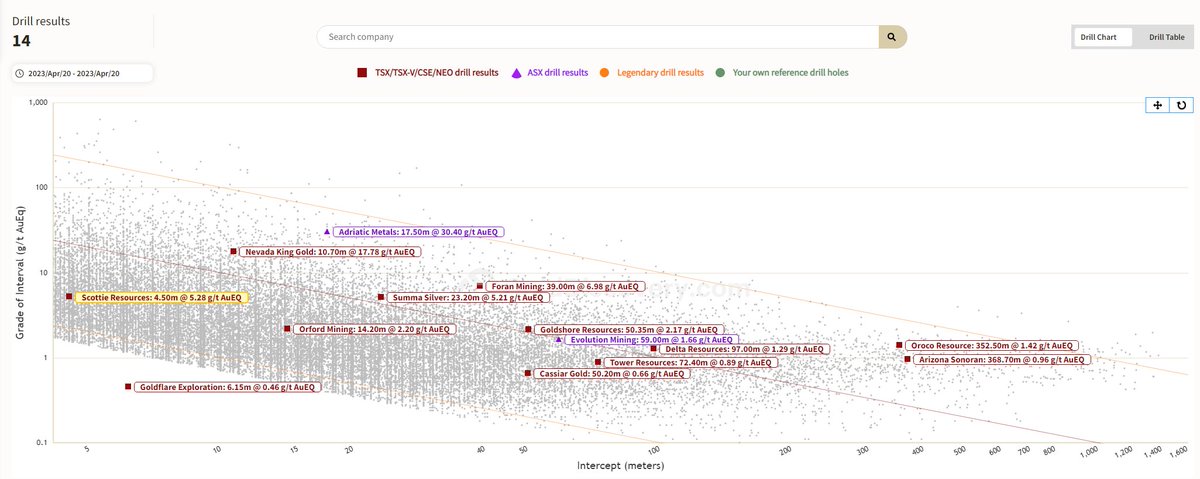Toggle the Legendary drill results orange dot
Viewport: 1200px width, 479px height.
pos(605,73)
